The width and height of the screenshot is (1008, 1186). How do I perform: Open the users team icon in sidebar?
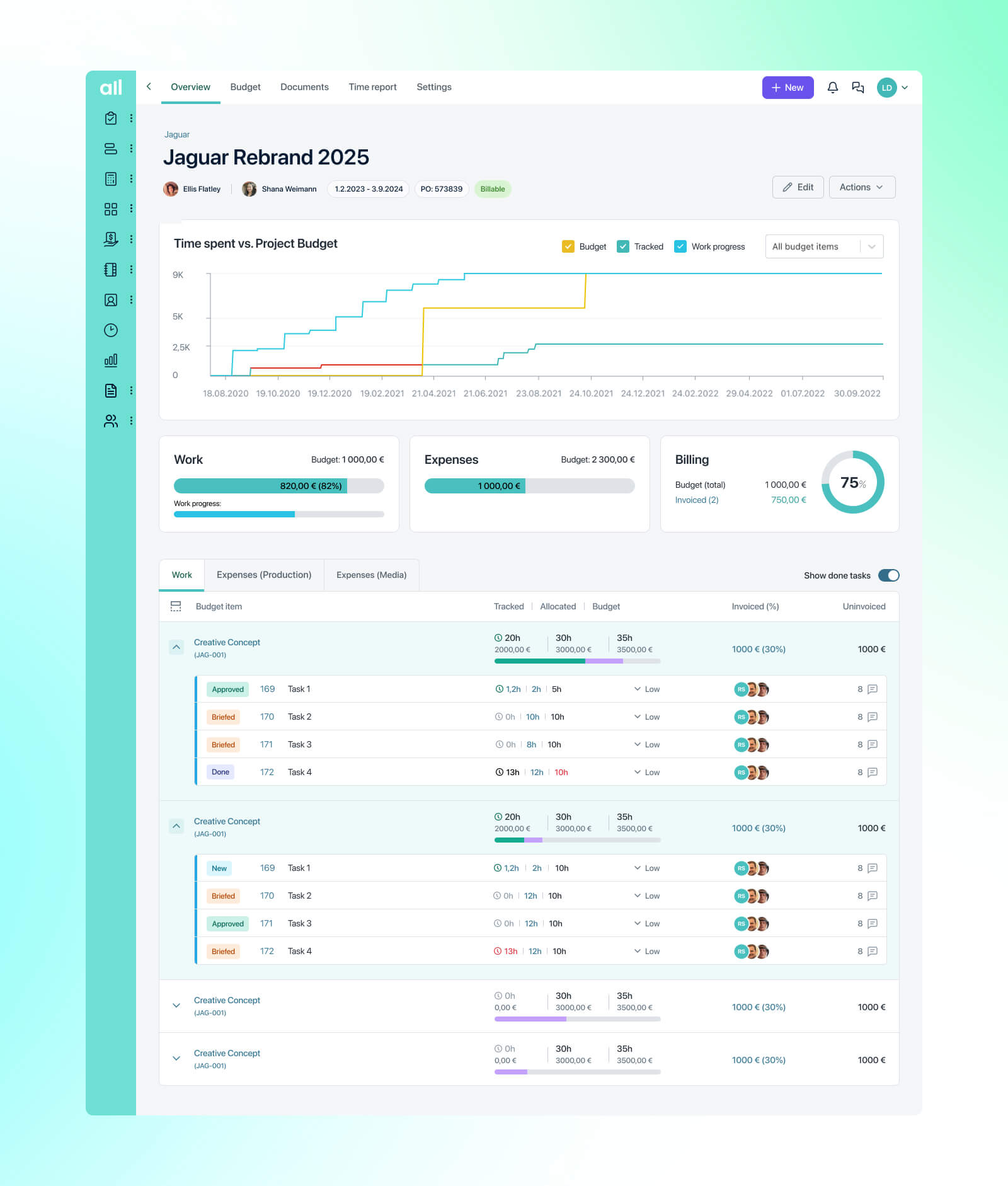click(x=111, y=420)
